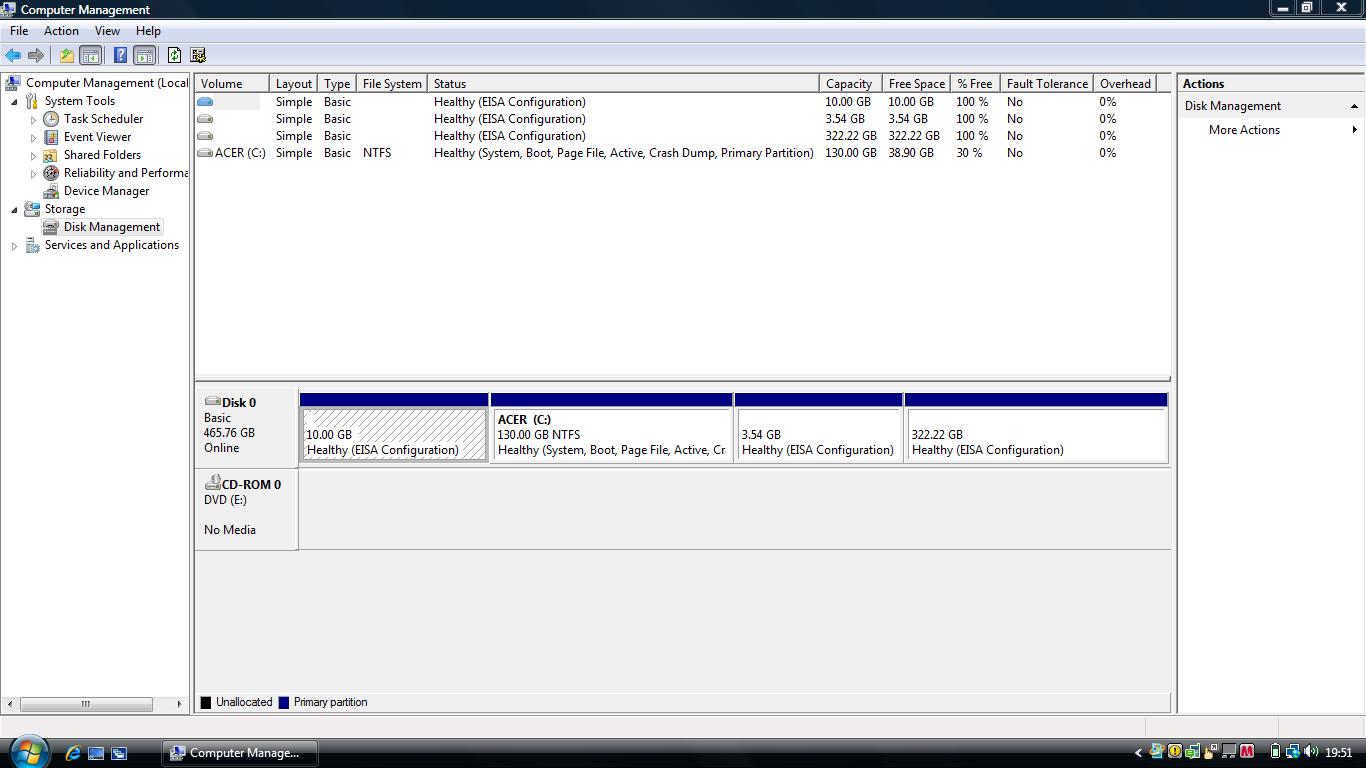Image resolution: width=1366 pixels, height=768 pixels.
Task: Click the Refresh toolbar icon
Action: [x=174, y=56]
